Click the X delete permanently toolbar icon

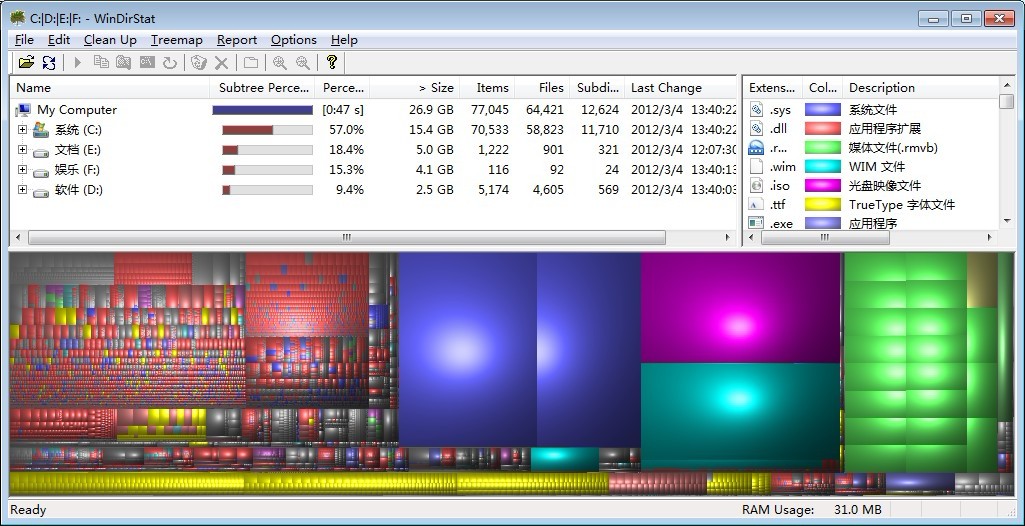click(x=222, y=63)
